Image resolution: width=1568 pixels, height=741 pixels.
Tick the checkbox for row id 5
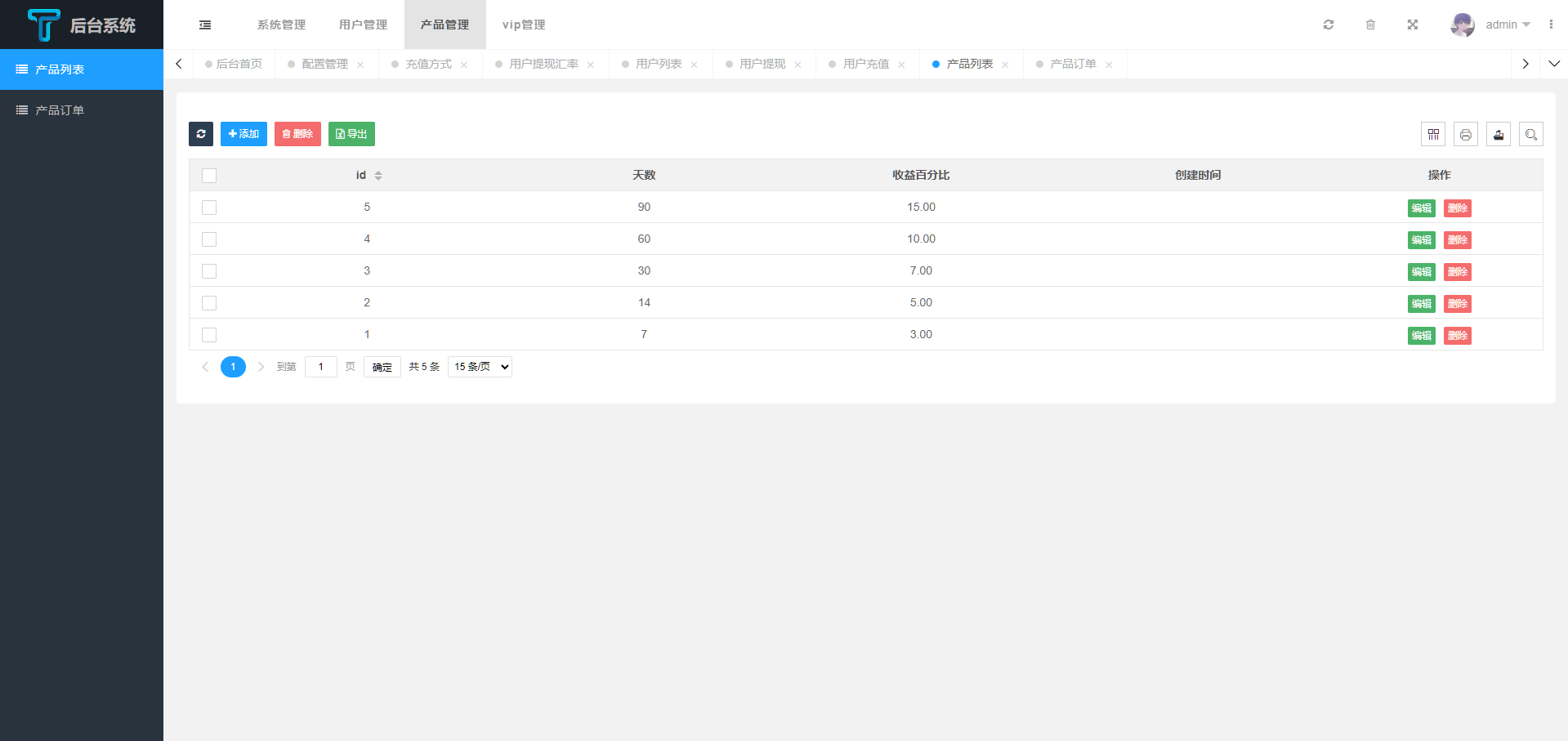pyautogui.click(x=209, y=208)
